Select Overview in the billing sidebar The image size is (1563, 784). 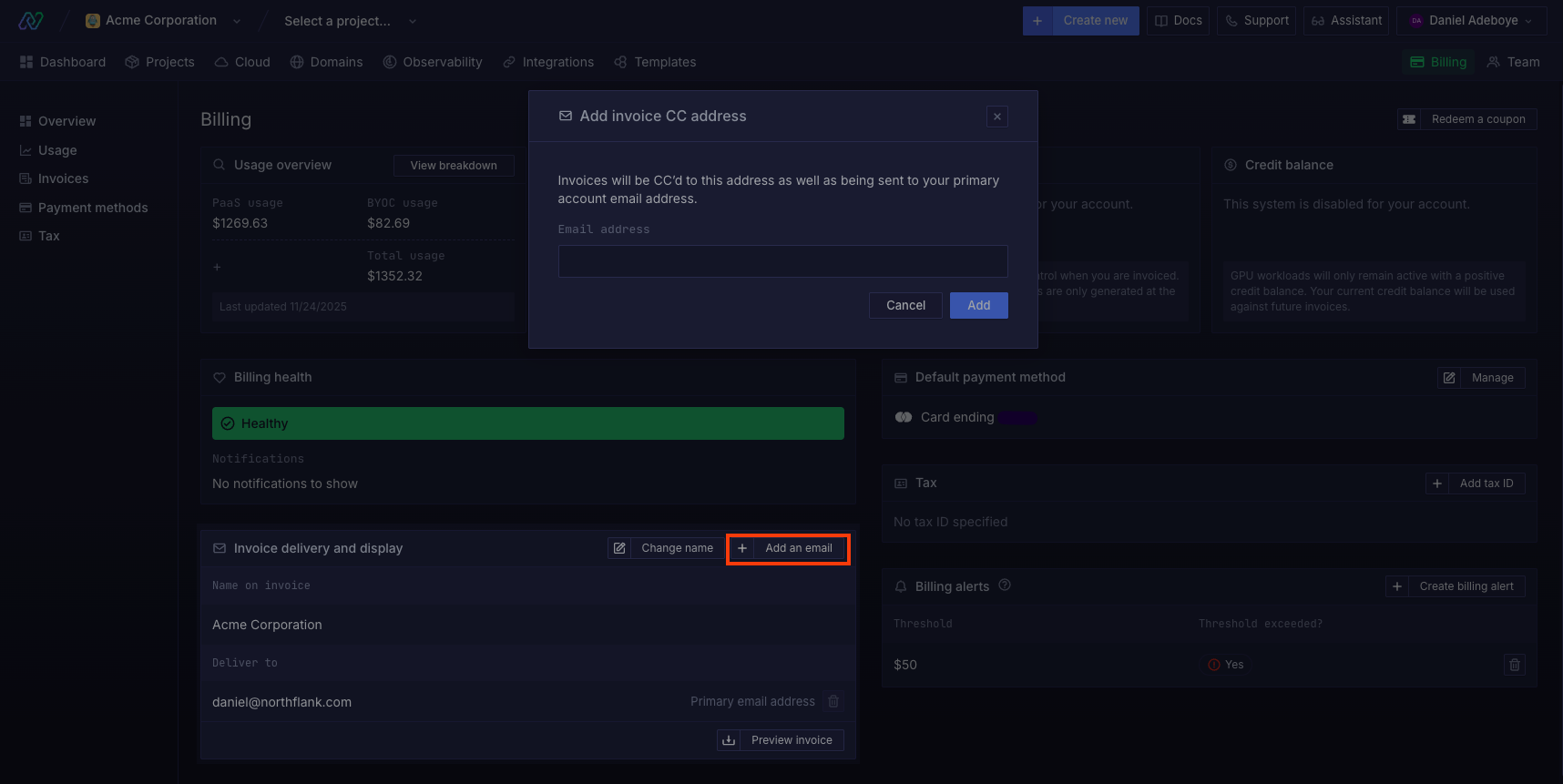pos(57,121)
